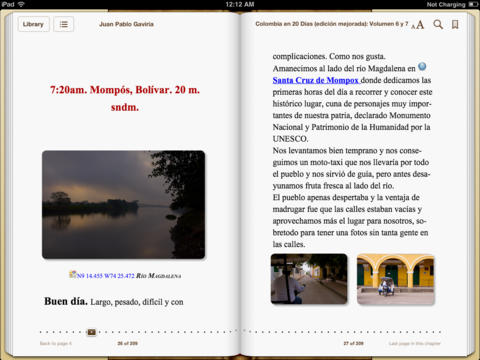Open the yellow arches building photo
480x360 pixels.
(x=396, y=279)
